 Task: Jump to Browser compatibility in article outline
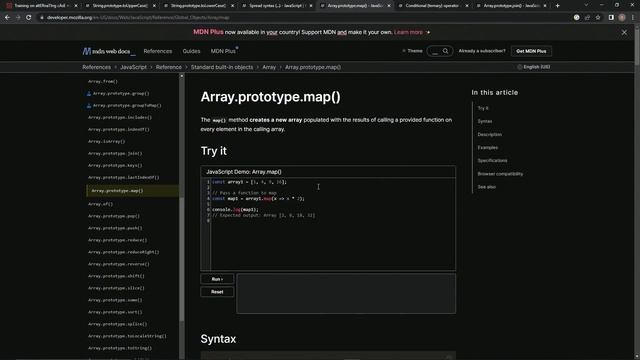(500, 174)
